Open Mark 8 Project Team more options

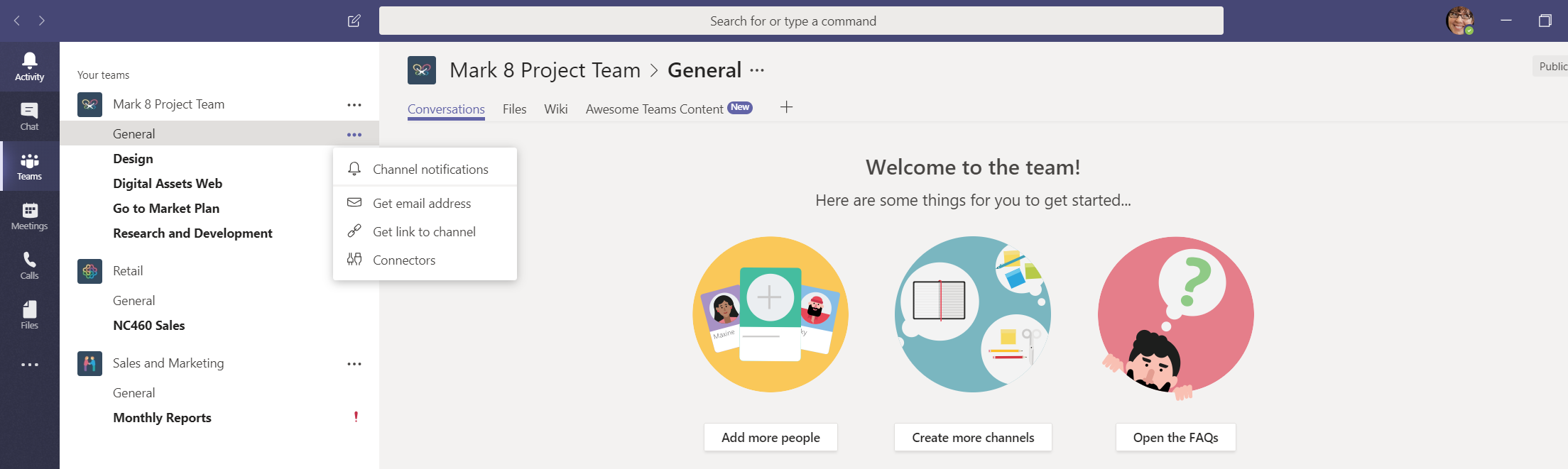pos(354,105)
